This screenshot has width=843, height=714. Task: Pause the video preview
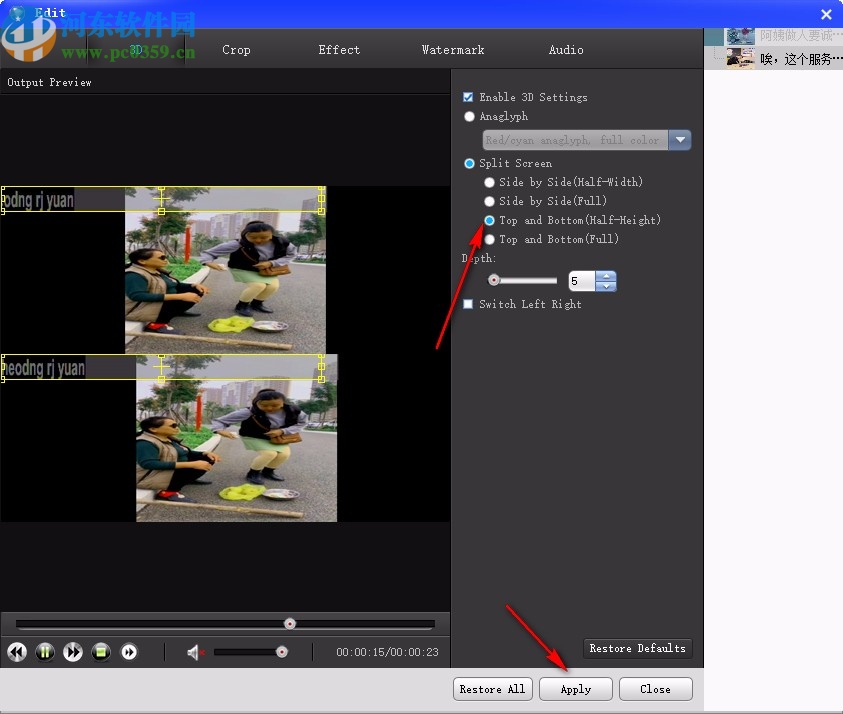pyautogui.click(x=45, y=652)
